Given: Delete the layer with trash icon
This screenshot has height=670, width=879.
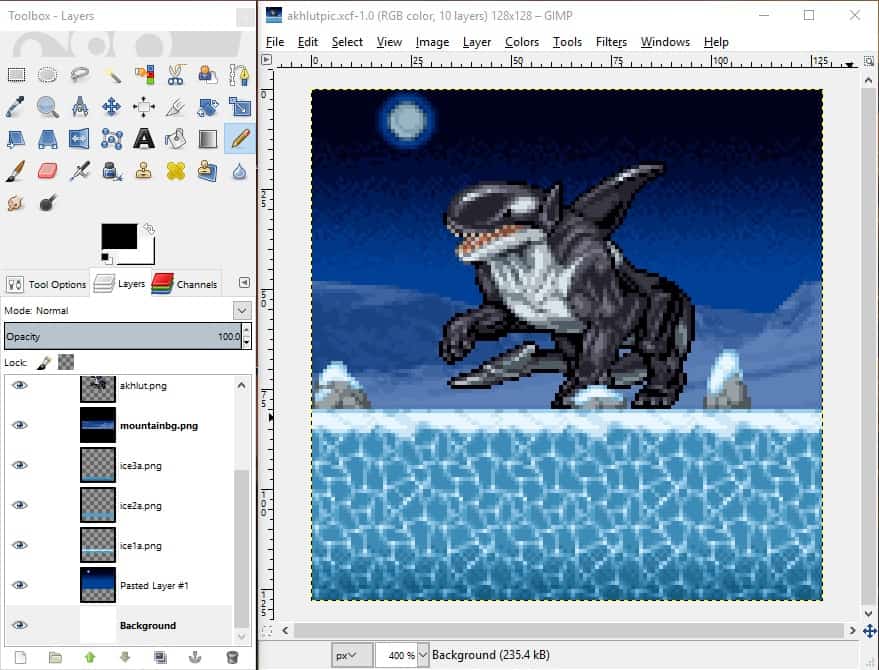Looking at the screenshot, I should coord(232,657).
